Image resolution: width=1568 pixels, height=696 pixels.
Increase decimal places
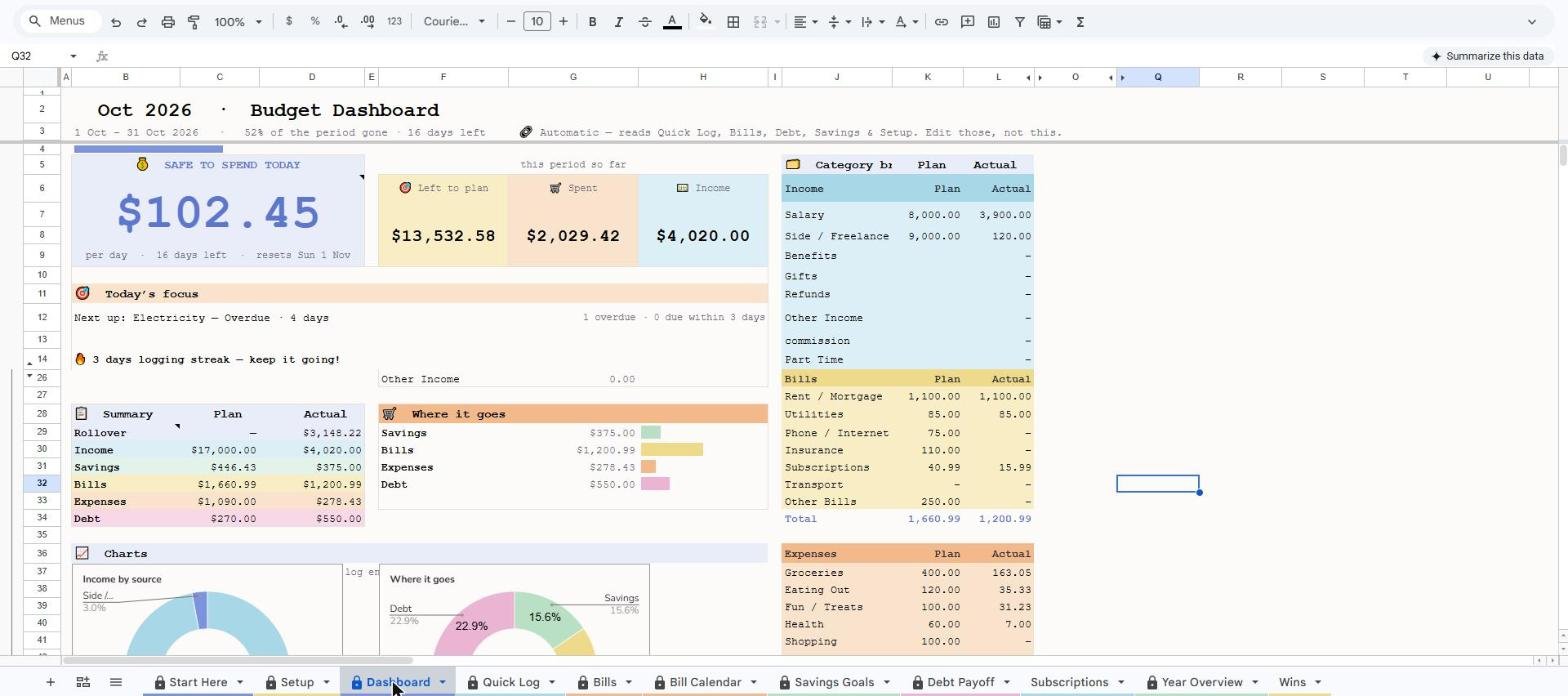(x=367, y=22)
